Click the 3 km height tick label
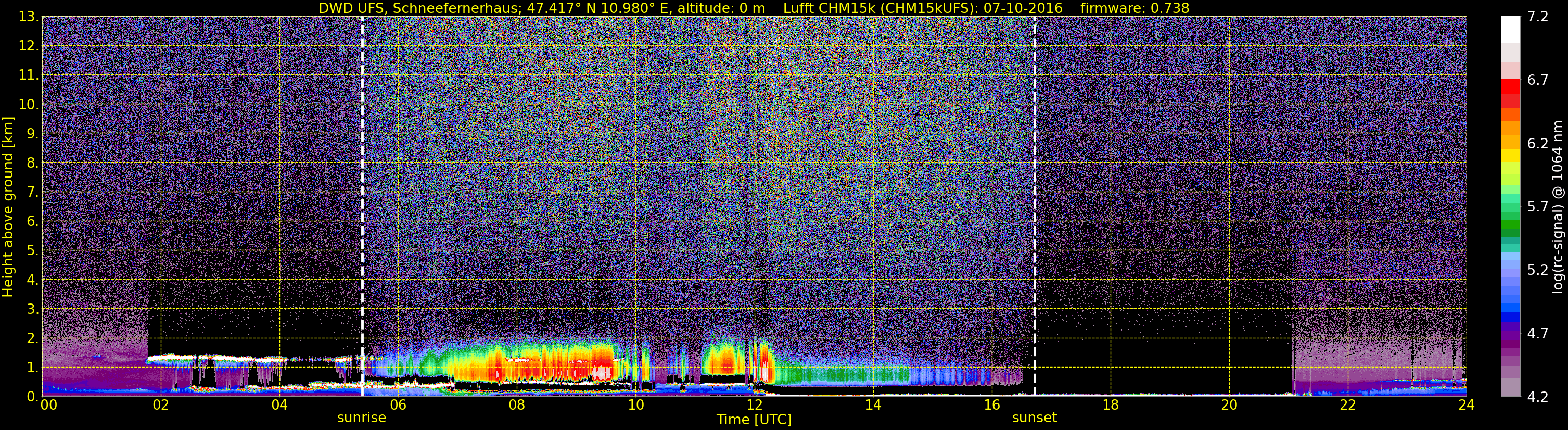 tap(32, 309)
